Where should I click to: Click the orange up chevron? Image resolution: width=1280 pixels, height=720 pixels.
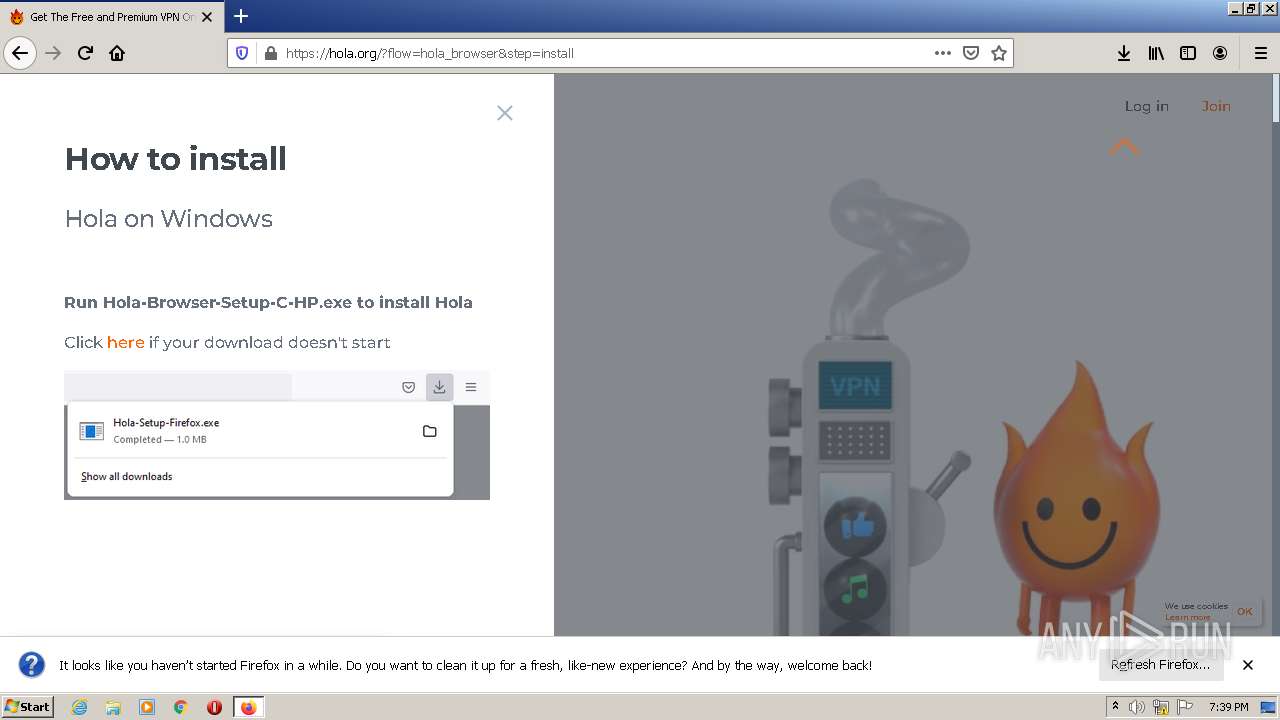click(x=1125, y=147)
